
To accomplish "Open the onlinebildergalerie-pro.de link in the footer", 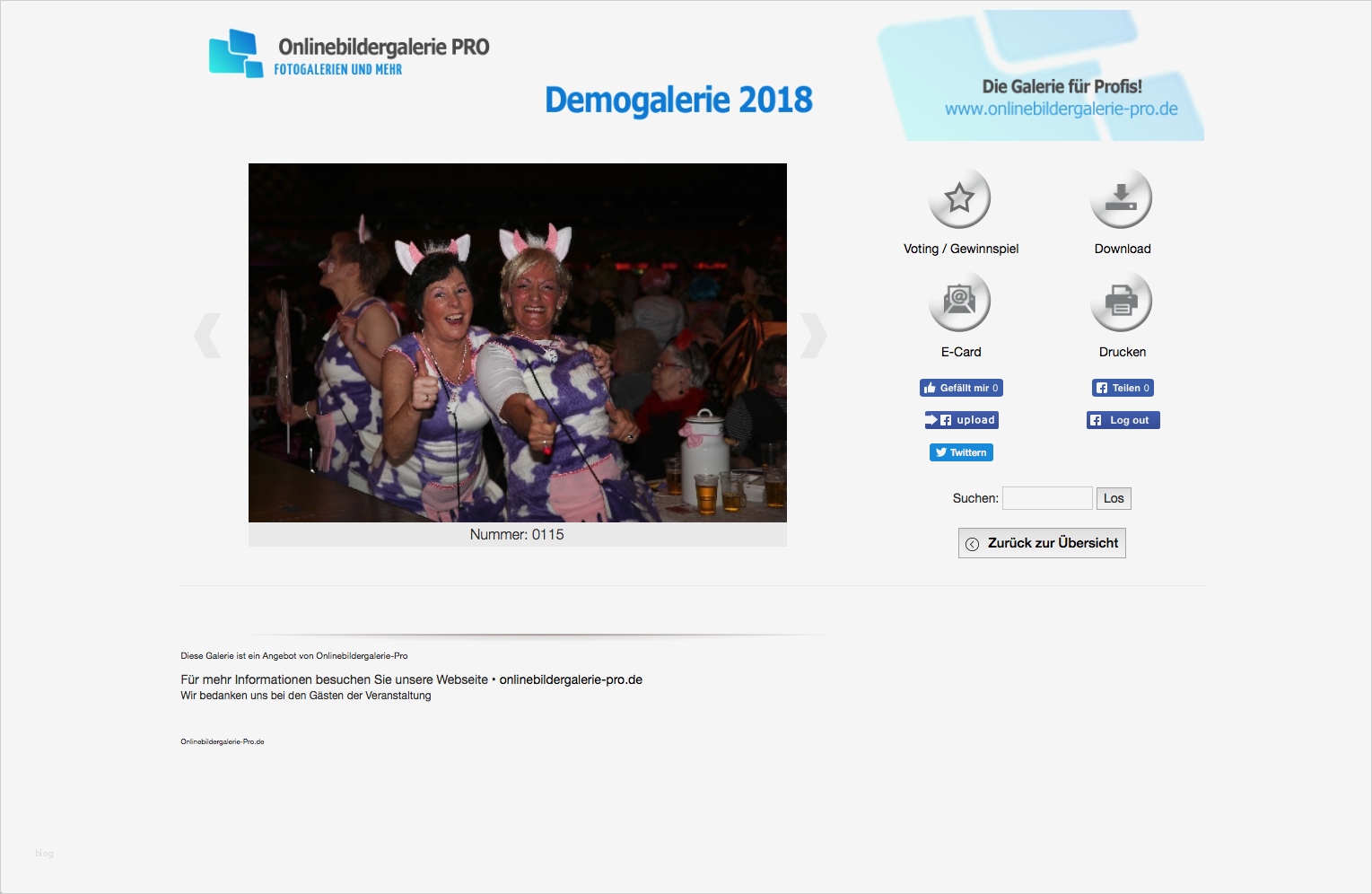I will click(x=570, y=679).
